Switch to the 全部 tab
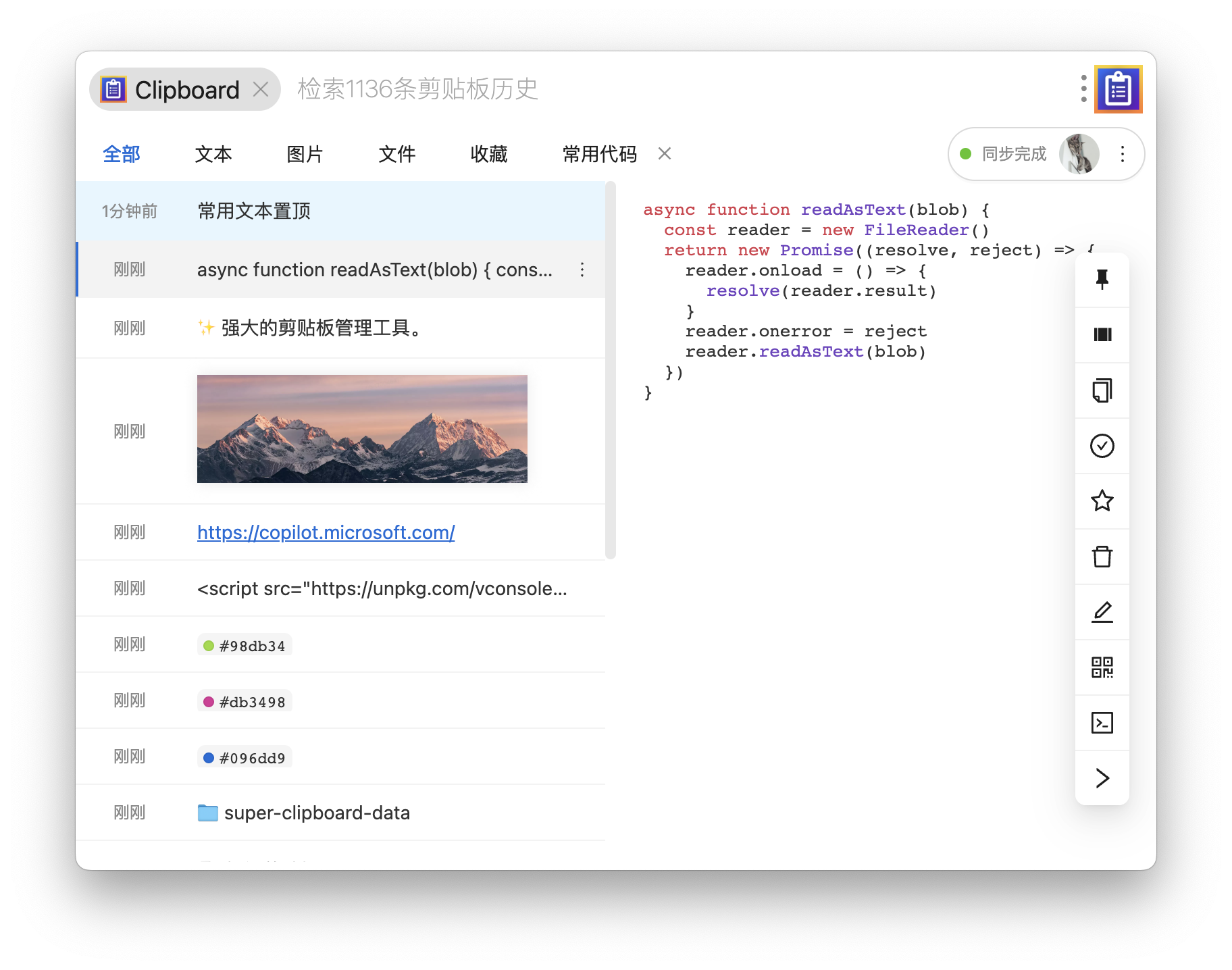 point(122,154)
